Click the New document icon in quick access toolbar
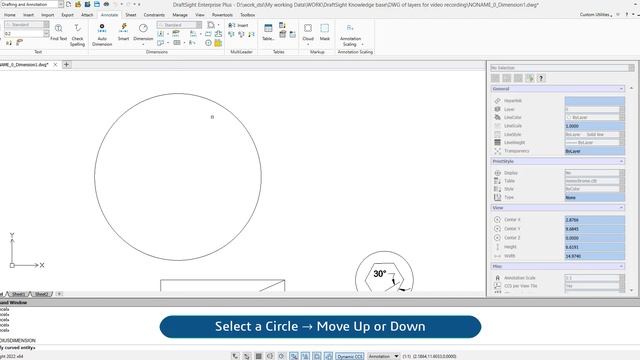640x360 pixels. coord(69,4)
